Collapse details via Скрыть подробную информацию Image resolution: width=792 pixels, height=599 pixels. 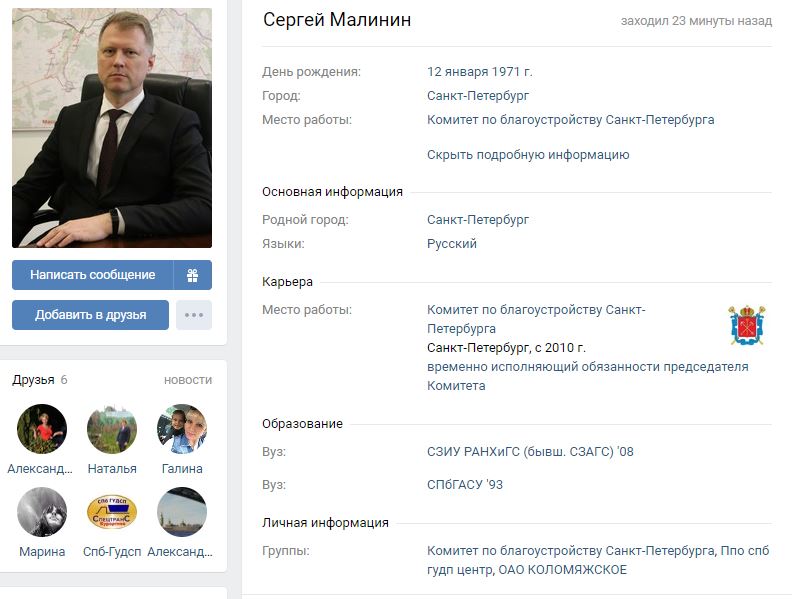click(528, 155)
